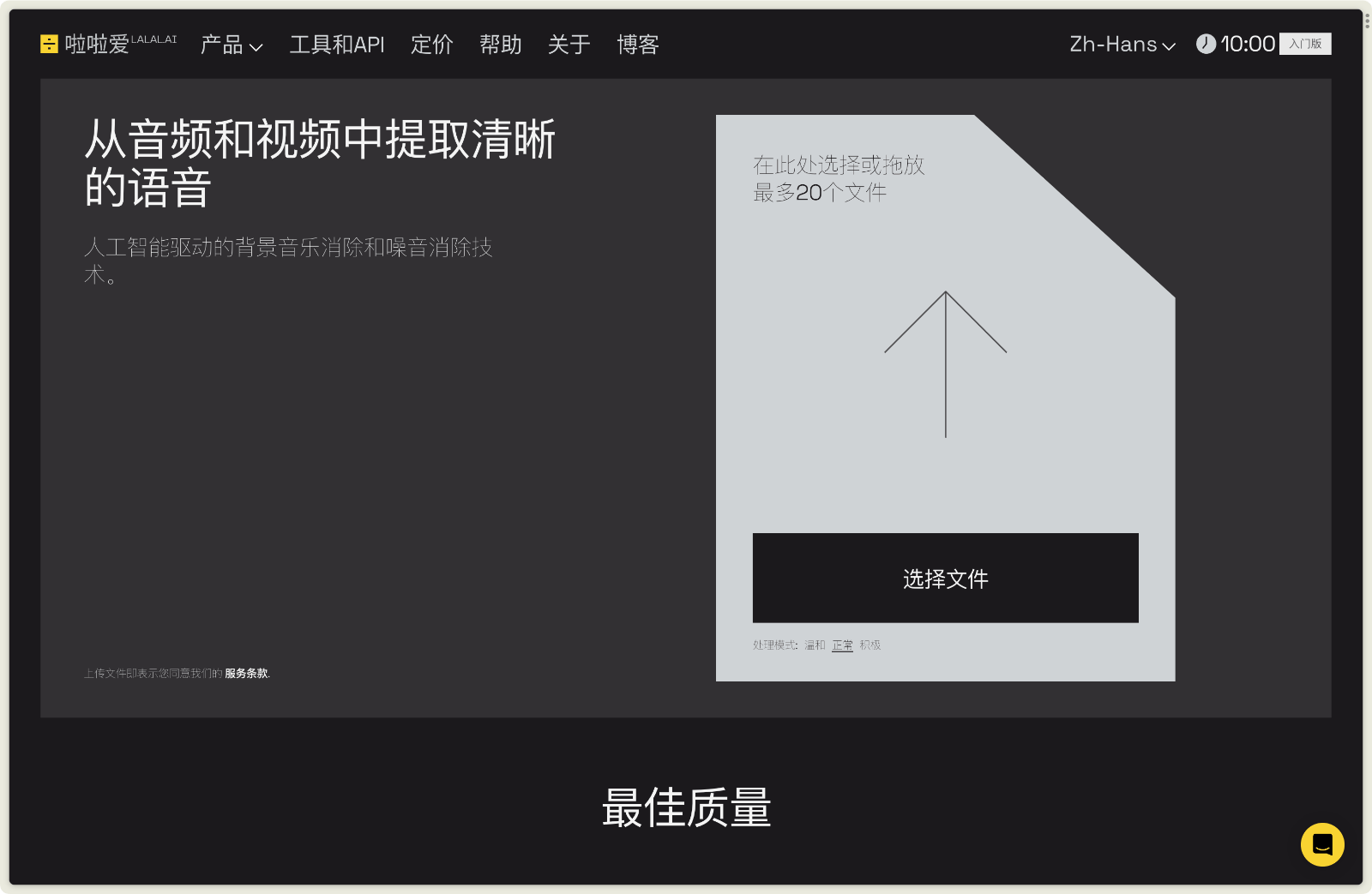Viewport: 1372px width, 894px height.
Task: Click the 啦啦爱 brand name text
Action: coord(97,45)
